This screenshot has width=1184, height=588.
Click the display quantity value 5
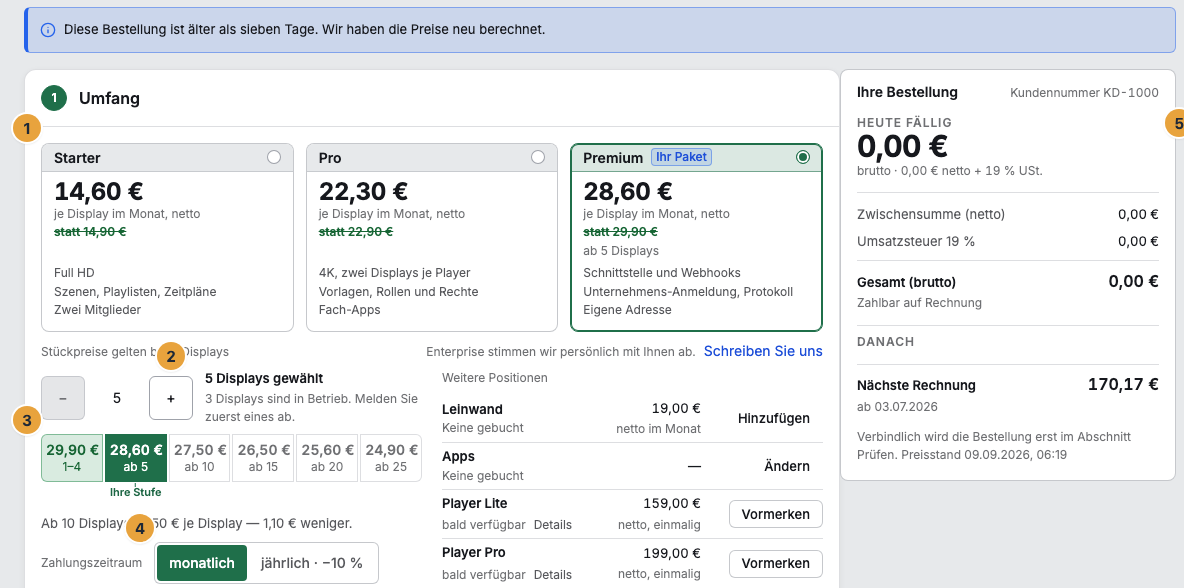(117, 398)
